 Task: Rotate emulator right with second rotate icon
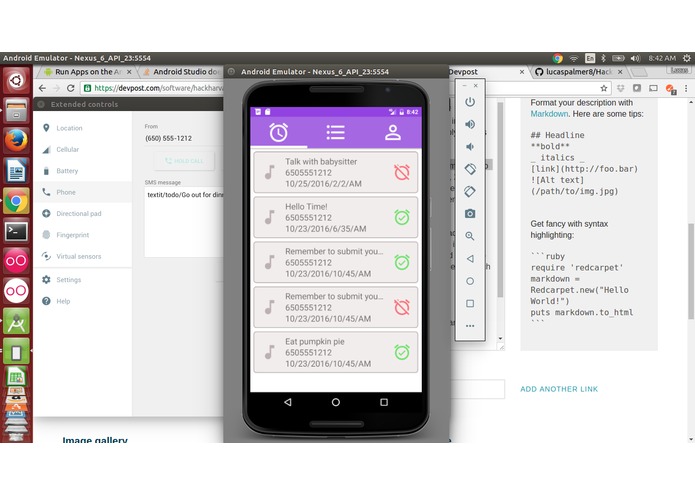470,191
